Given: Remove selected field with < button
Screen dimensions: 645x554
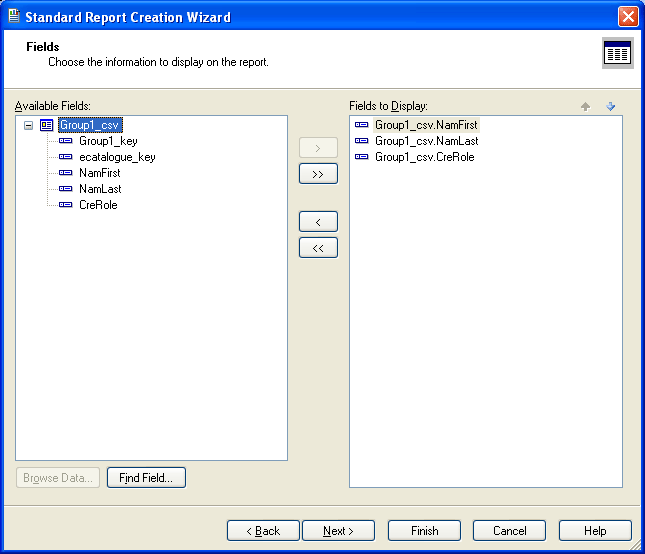Looking at the screenshot, I should pos(318,221).
